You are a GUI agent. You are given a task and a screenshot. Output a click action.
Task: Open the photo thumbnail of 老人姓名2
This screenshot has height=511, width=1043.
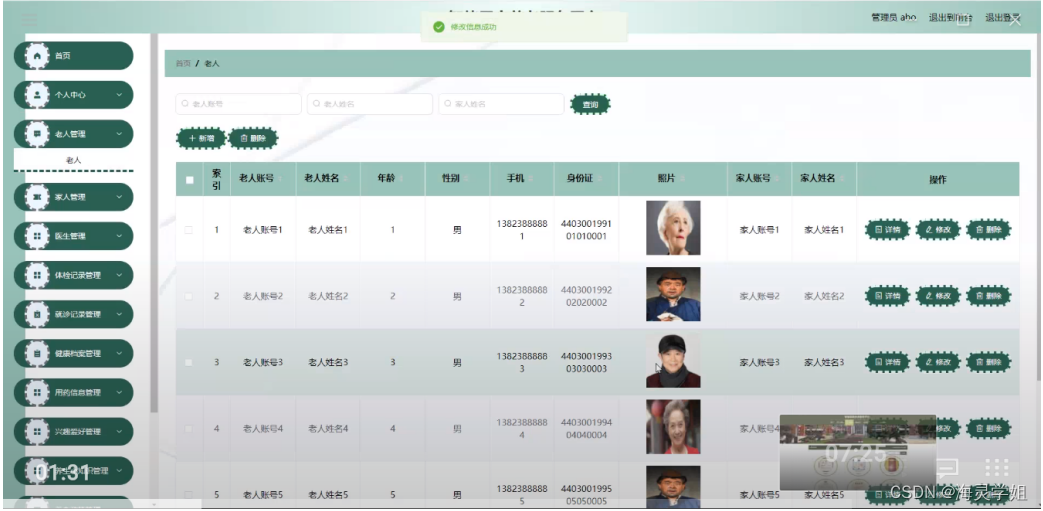tap(673, 294)
